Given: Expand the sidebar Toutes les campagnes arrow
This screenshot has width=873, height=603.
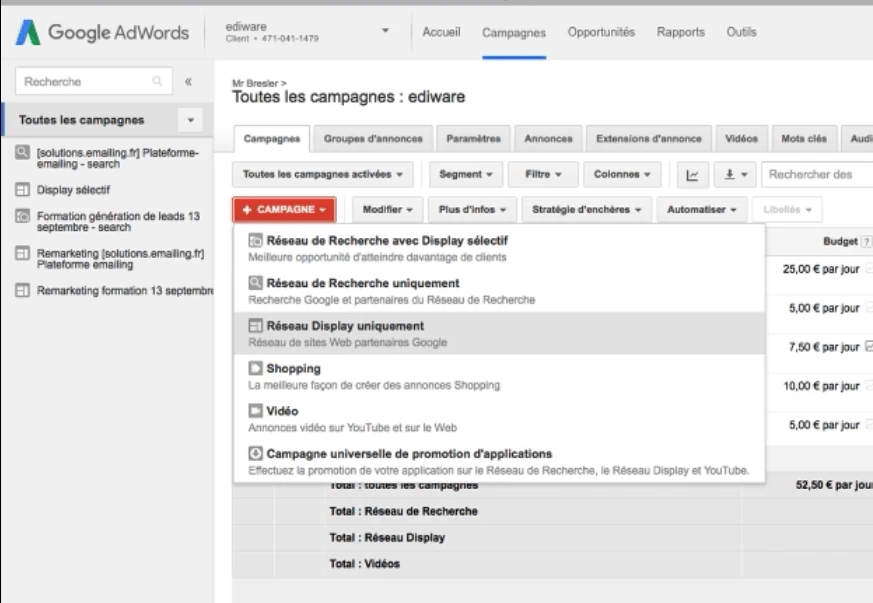Looking at the screenshot, I should click(191, 121).
